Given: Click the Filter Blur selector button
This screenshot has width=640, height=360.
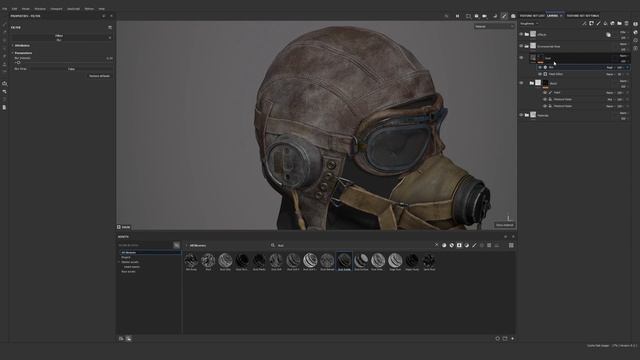Looking at the screenshot, I should (x=59, y=38).
